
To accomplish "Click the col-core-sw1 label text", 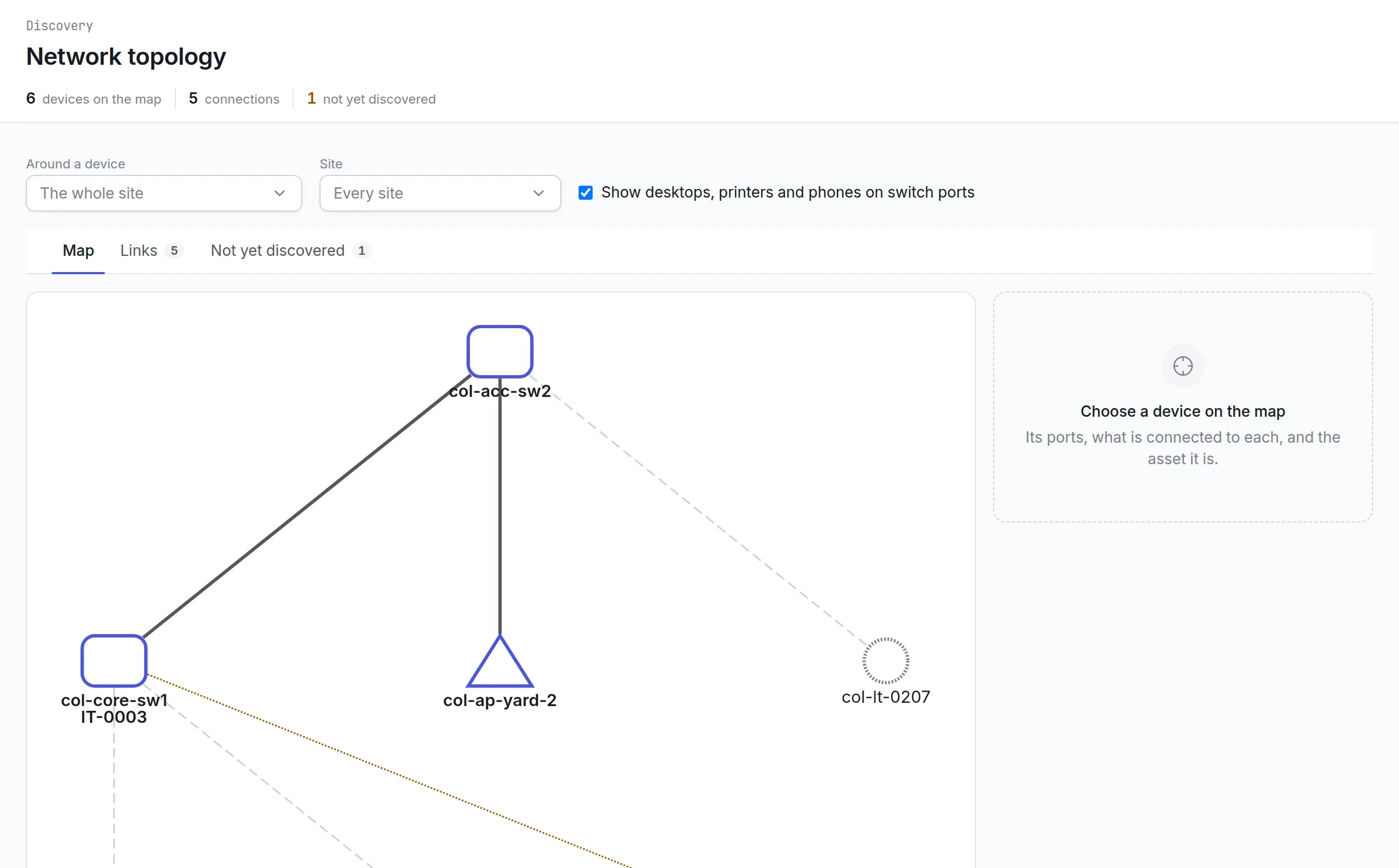I will (x=114, y=700).
